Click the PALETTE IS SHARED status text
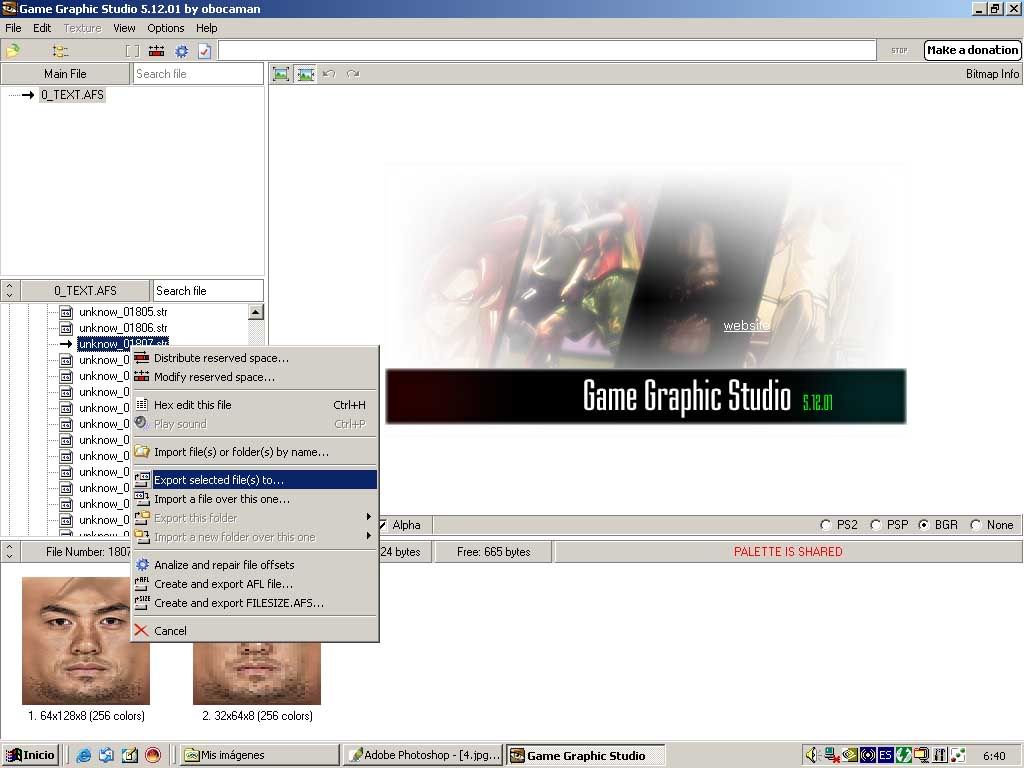Image resolution: width=1024 pixels, height=768 pixels. click(x=788, y=552)
